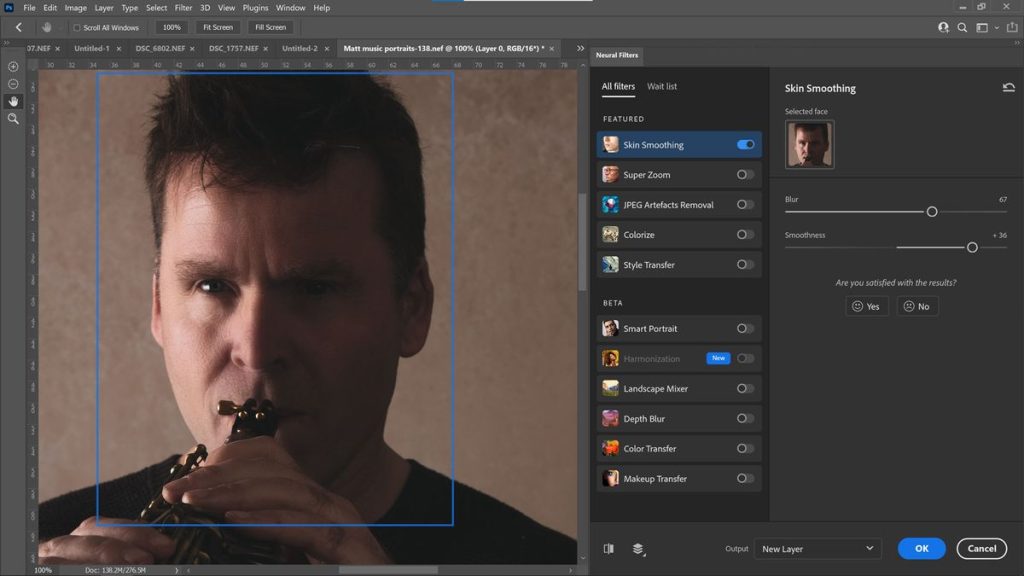Disable the Skin Smoothing toggle
Viewport: 1024px width, 576px height.
(x=745, y=145)
